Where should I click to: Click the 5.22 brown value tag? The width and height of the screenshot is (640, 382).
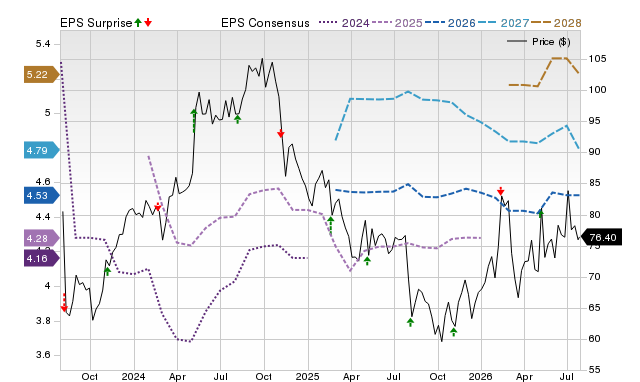point(41,74)
